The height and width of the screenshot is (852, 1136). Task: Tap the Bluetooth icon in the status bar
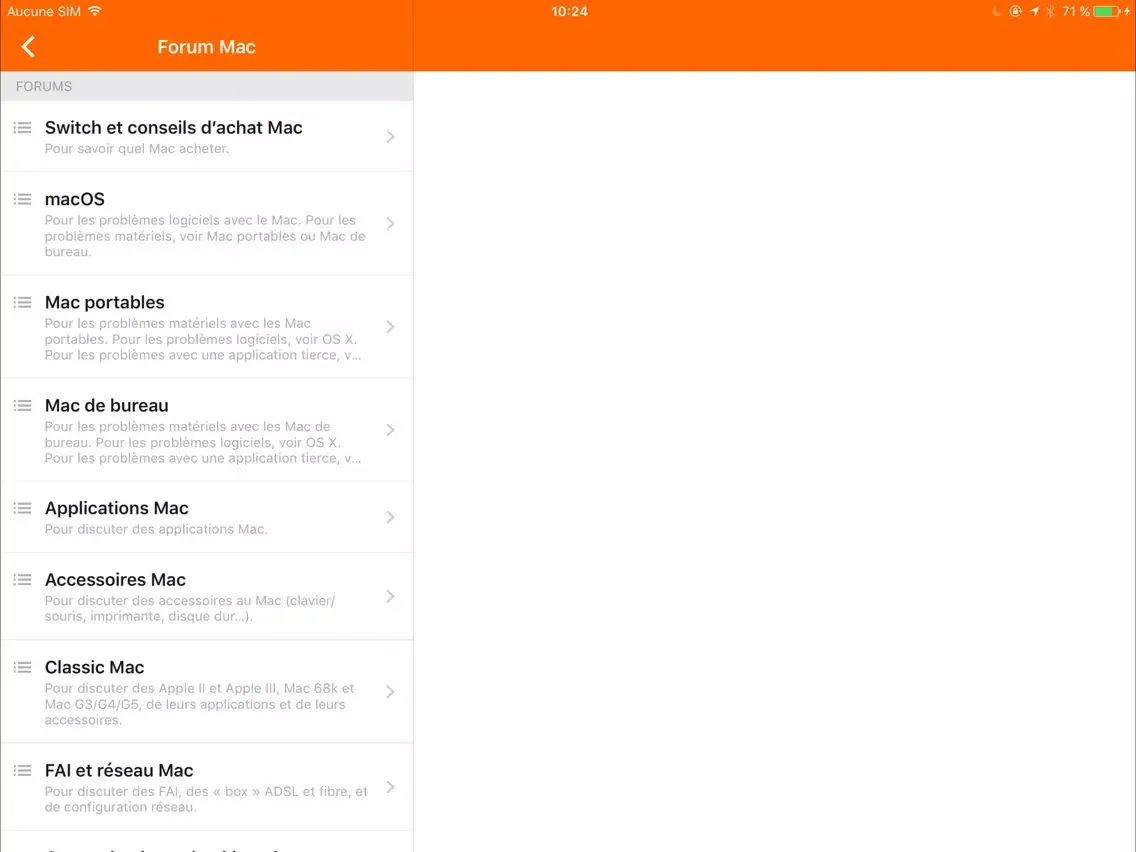[x=1050, y=12]
